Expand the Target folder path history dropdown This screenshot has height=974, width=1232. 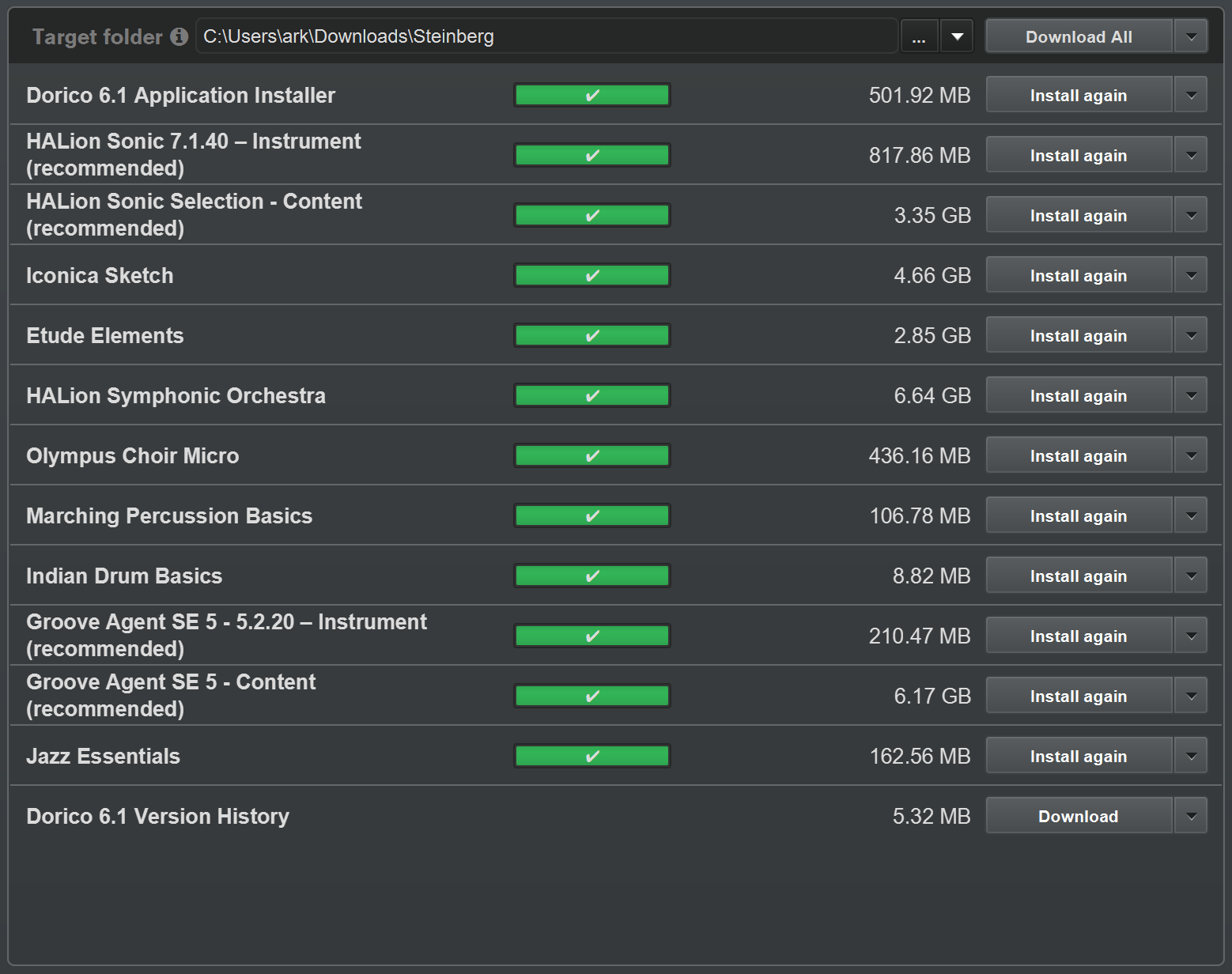coord(957,36)
